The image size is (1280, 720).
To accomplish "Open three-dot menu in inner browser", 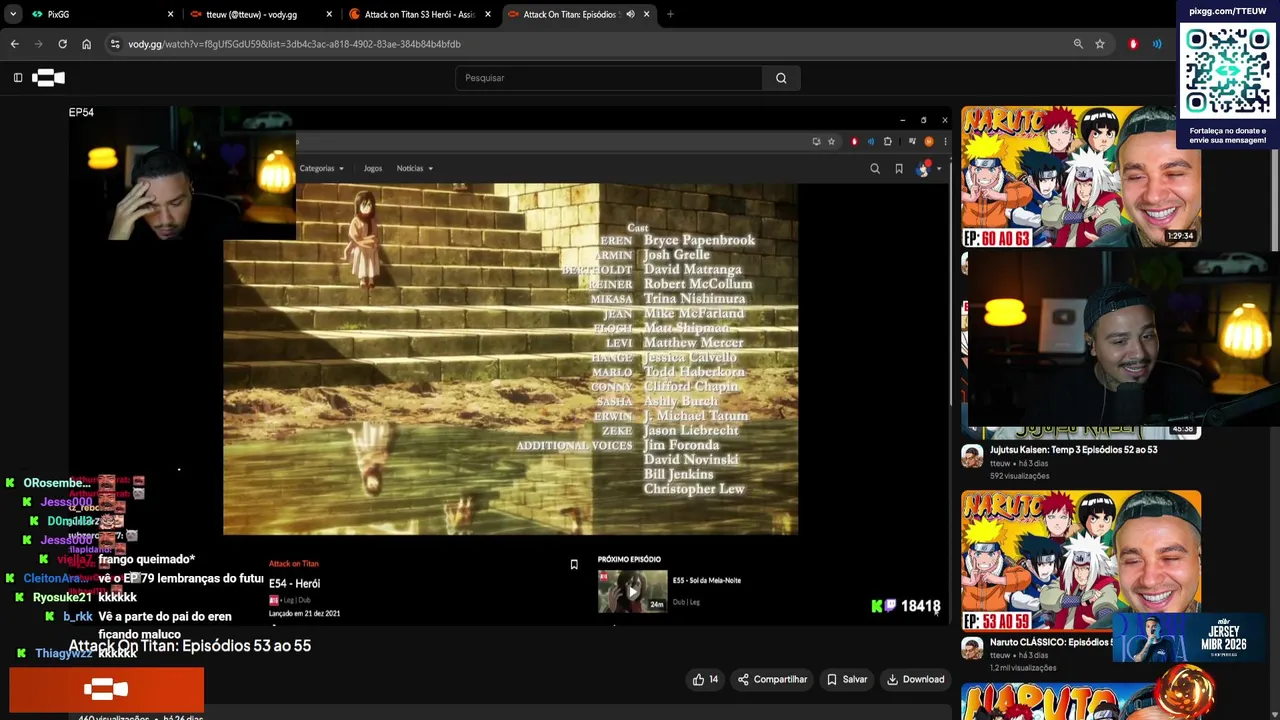I will point(944,142).
